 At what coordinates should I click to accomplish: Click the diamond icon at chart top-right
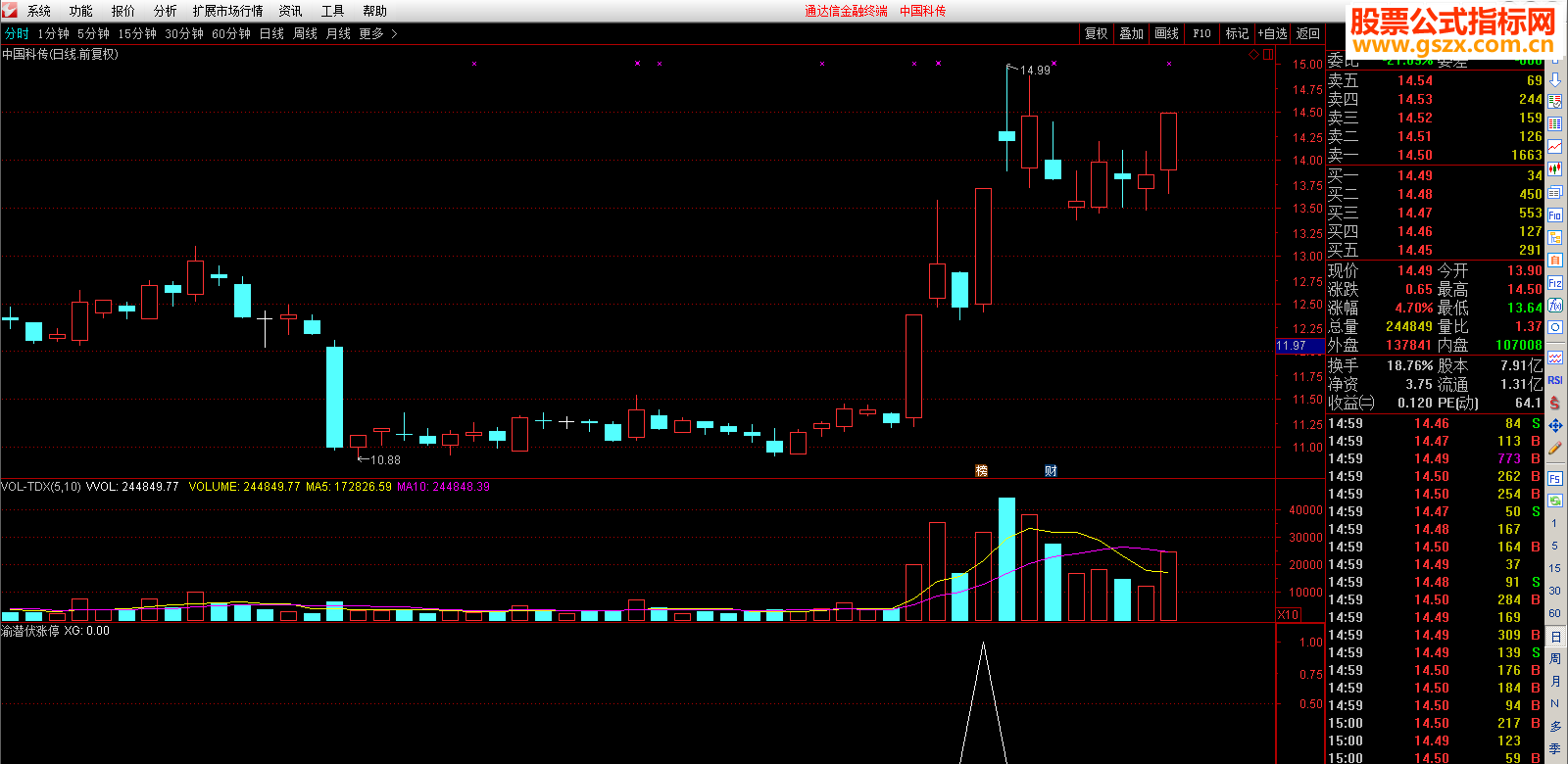tap(1253, 55)
